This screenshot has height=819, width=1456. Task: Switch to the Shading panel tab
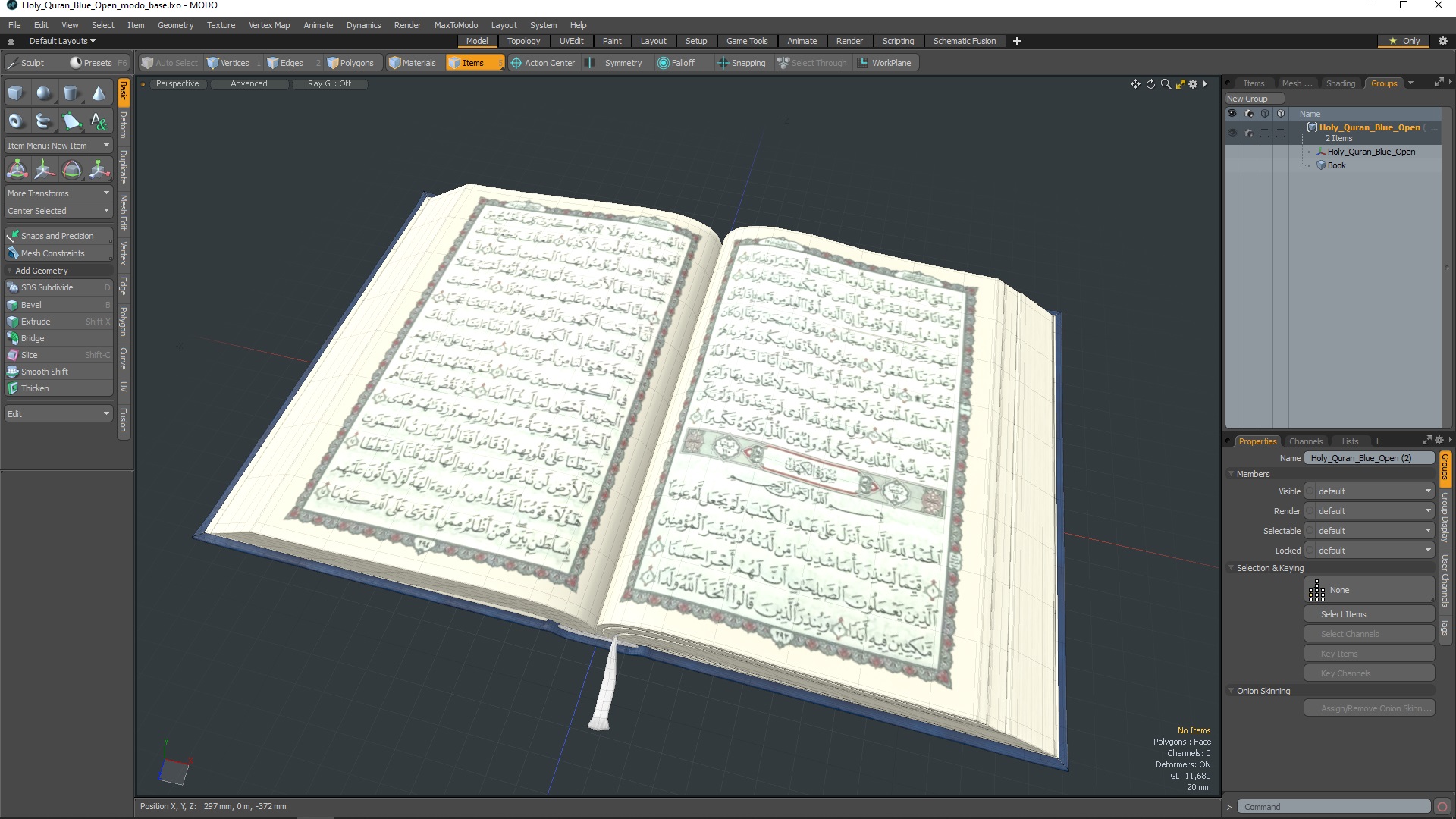1340,83
